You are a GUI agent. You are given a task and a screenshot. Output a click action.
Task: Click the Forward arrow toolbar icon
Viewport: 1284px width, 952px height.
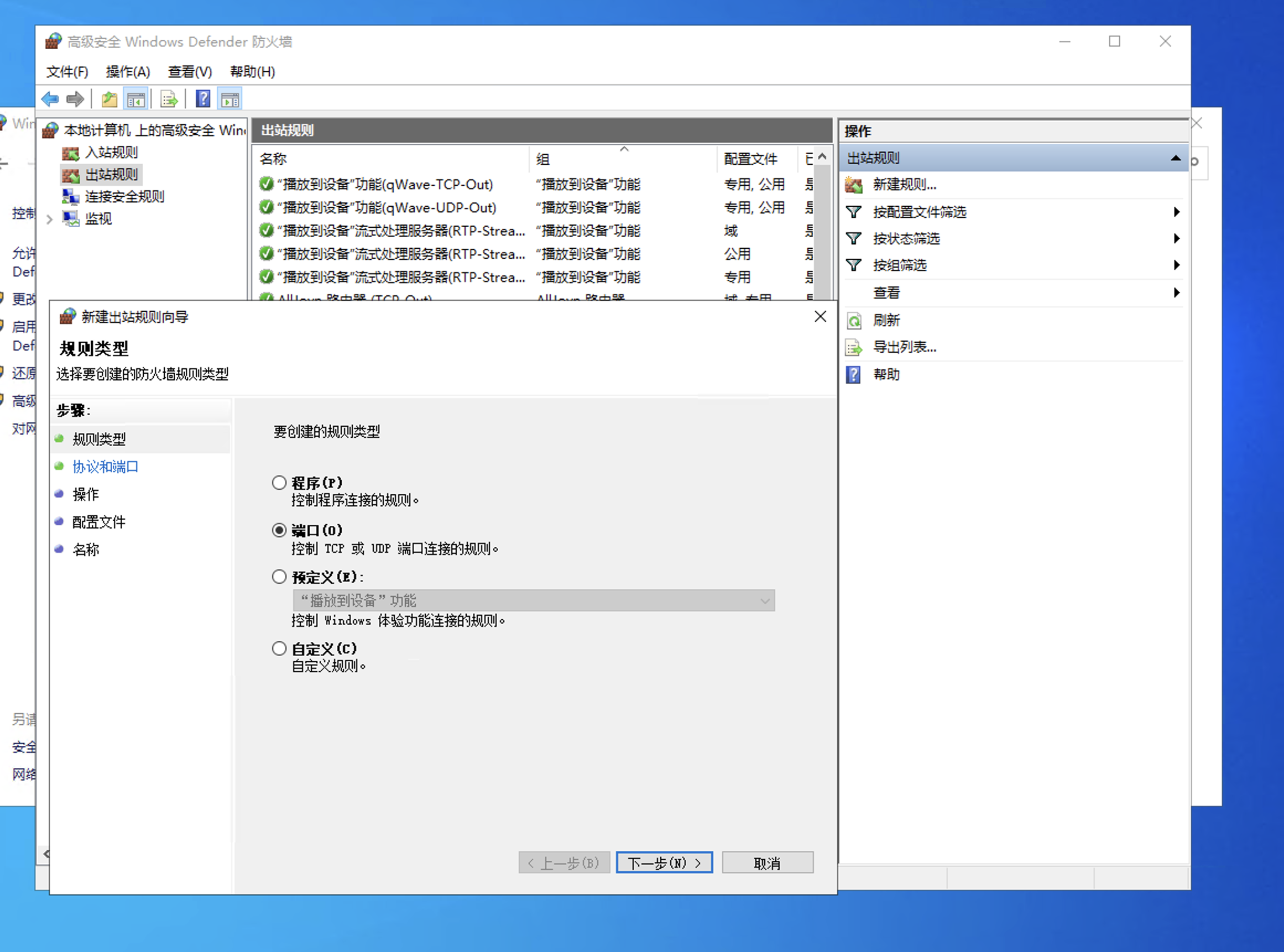coord(75,99)
